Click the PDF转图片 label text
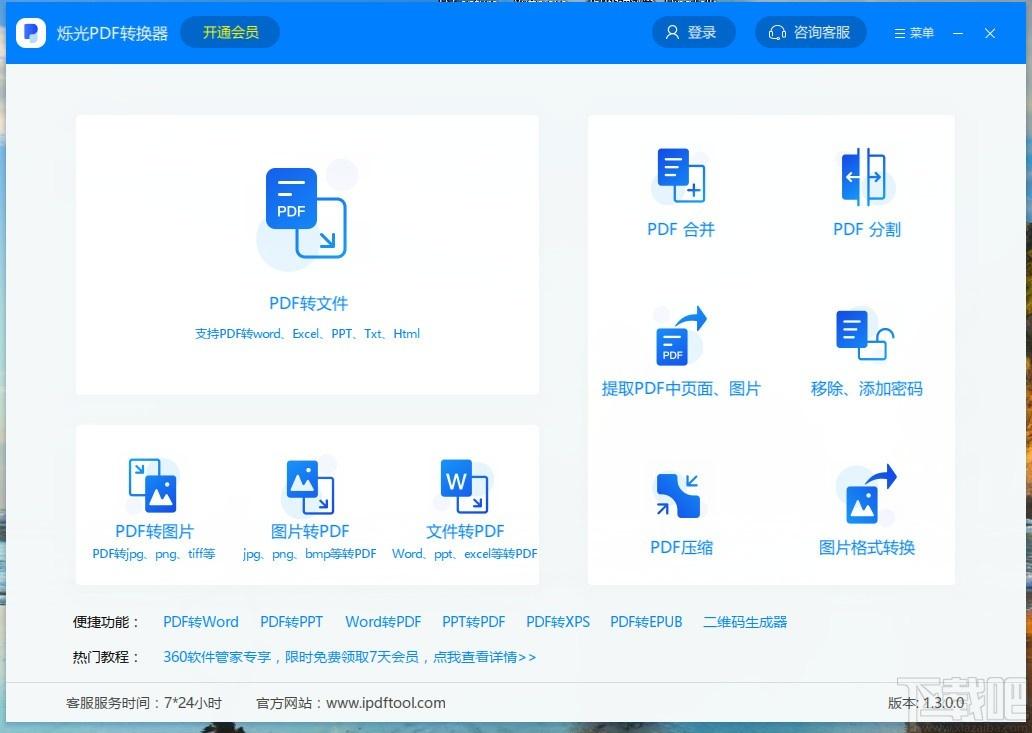This screenshot has width=1032, height=733. coord(154,531)
